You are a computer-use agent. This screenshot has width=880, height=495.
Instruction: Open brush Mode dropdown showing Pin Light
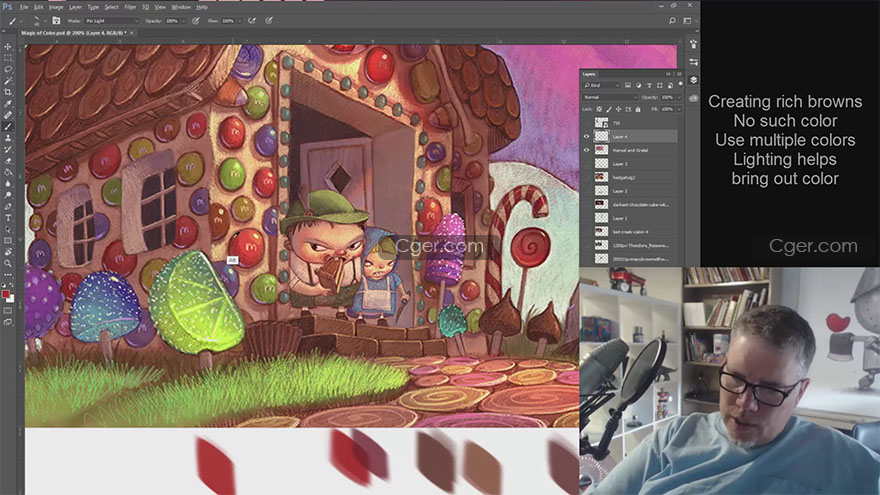tap(111, 21)
